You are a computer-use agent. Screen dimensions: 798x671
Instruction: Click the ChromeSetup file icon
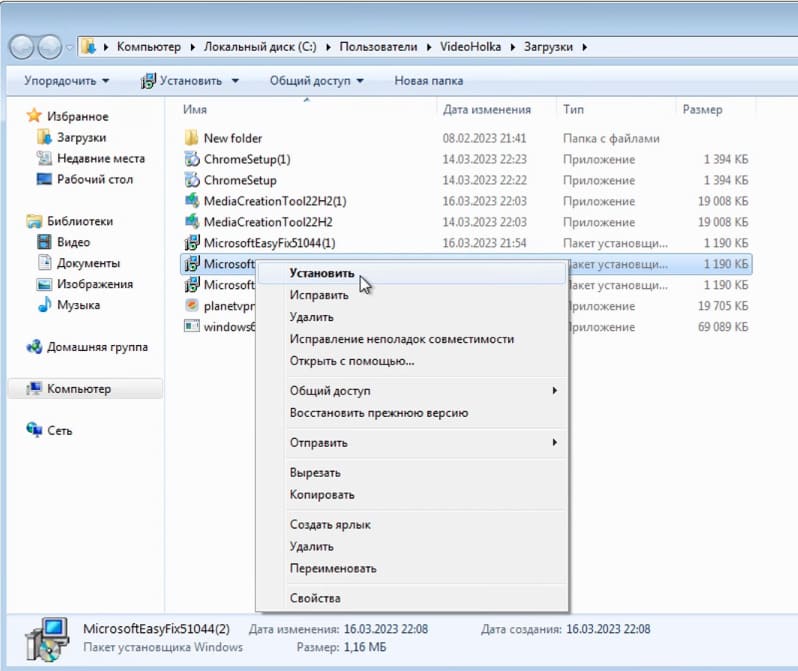(x=191, y=180)
